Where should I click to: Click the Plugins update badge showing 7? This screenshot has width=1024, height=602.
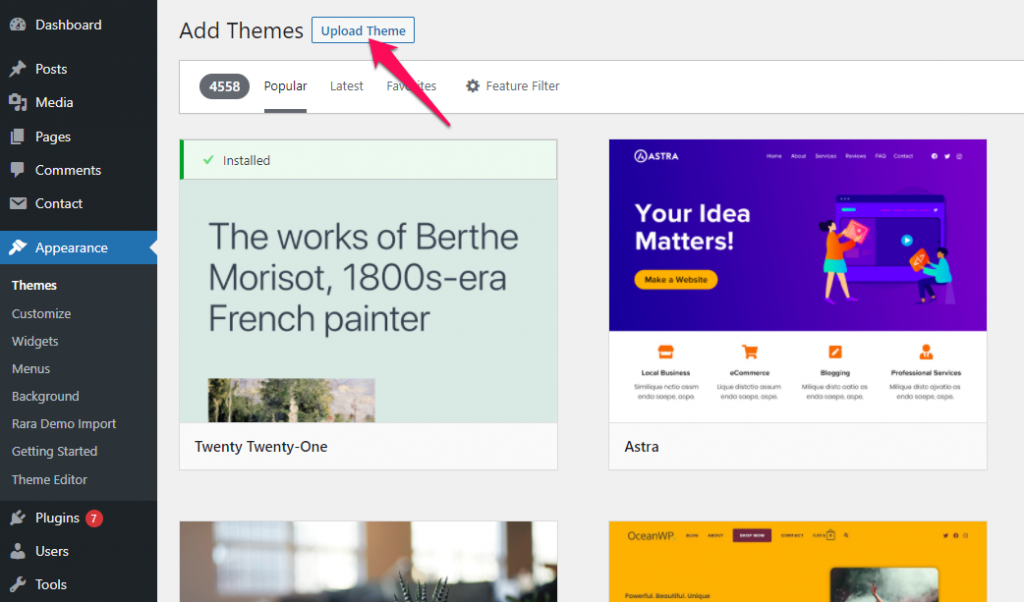pos(94,518)
